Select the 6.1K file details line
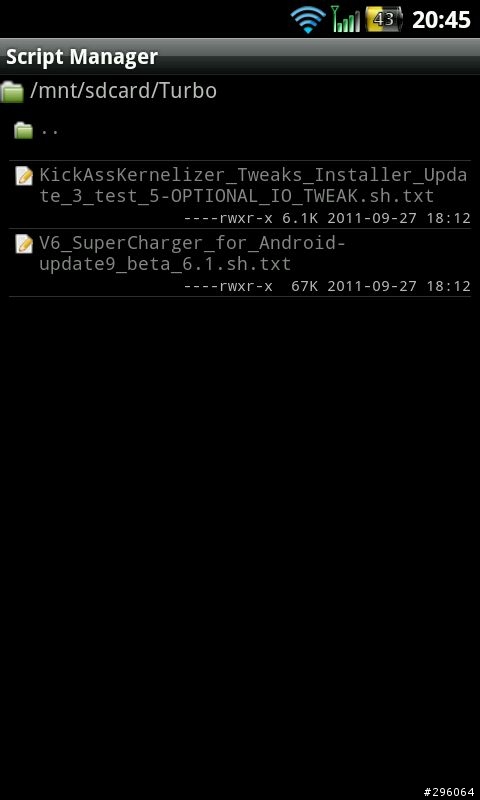This screenshot has width=480, height=800. click(327, 218)
